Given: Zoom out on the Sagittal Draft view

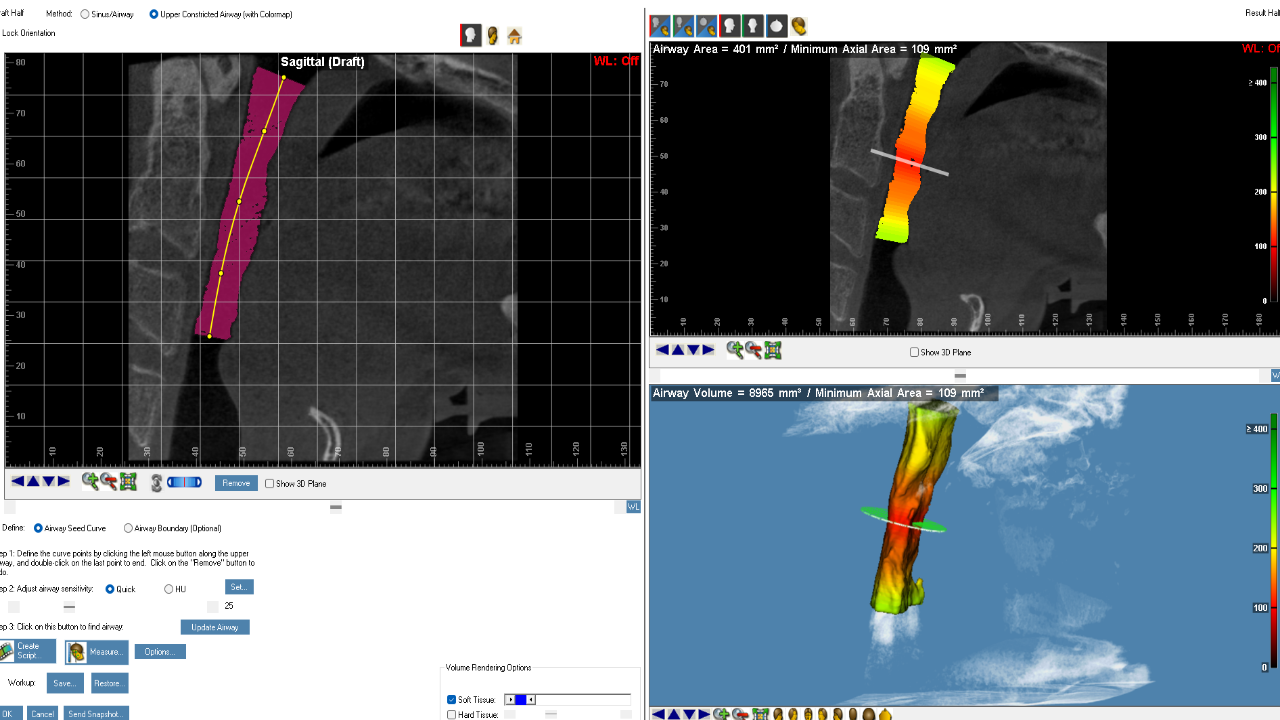Looking at the screenshot, I should (x=109, y=482).
